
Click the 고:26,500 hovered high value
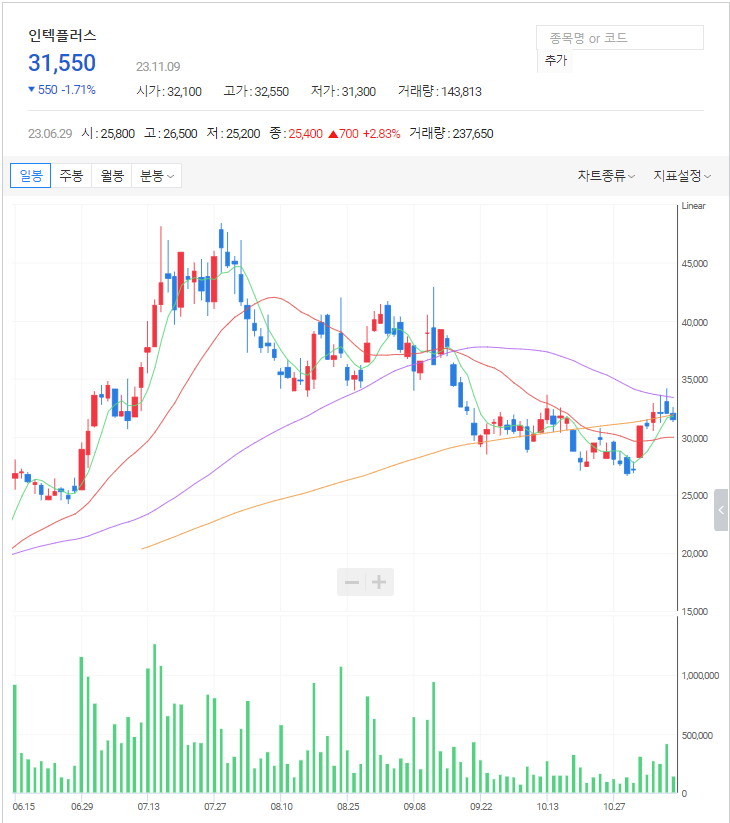click(x=171, y=134)
